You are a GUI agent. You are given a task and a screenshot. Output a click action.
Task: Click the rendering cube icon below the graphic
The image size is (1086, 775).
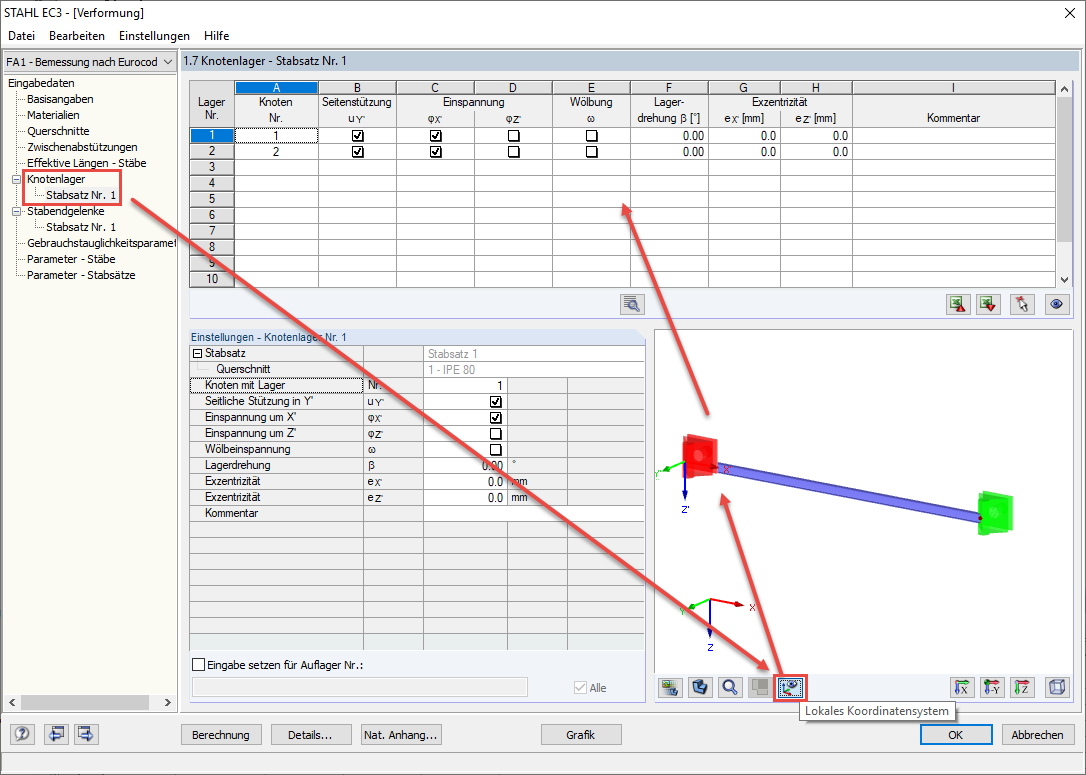(700, 688)
